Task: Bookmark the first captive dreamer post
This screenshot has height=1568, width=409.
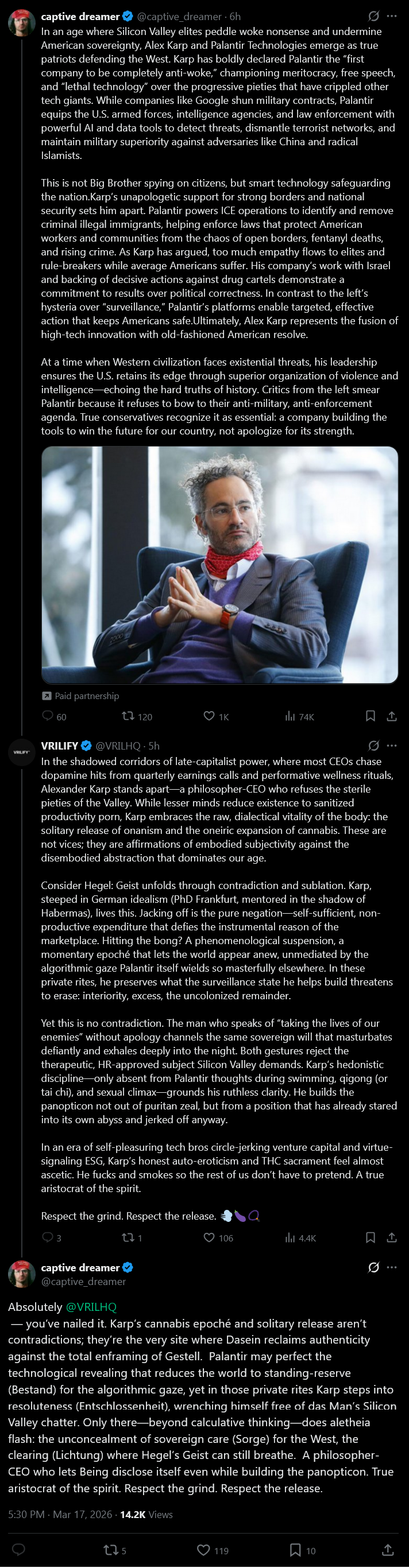Action: pos(370,716)
